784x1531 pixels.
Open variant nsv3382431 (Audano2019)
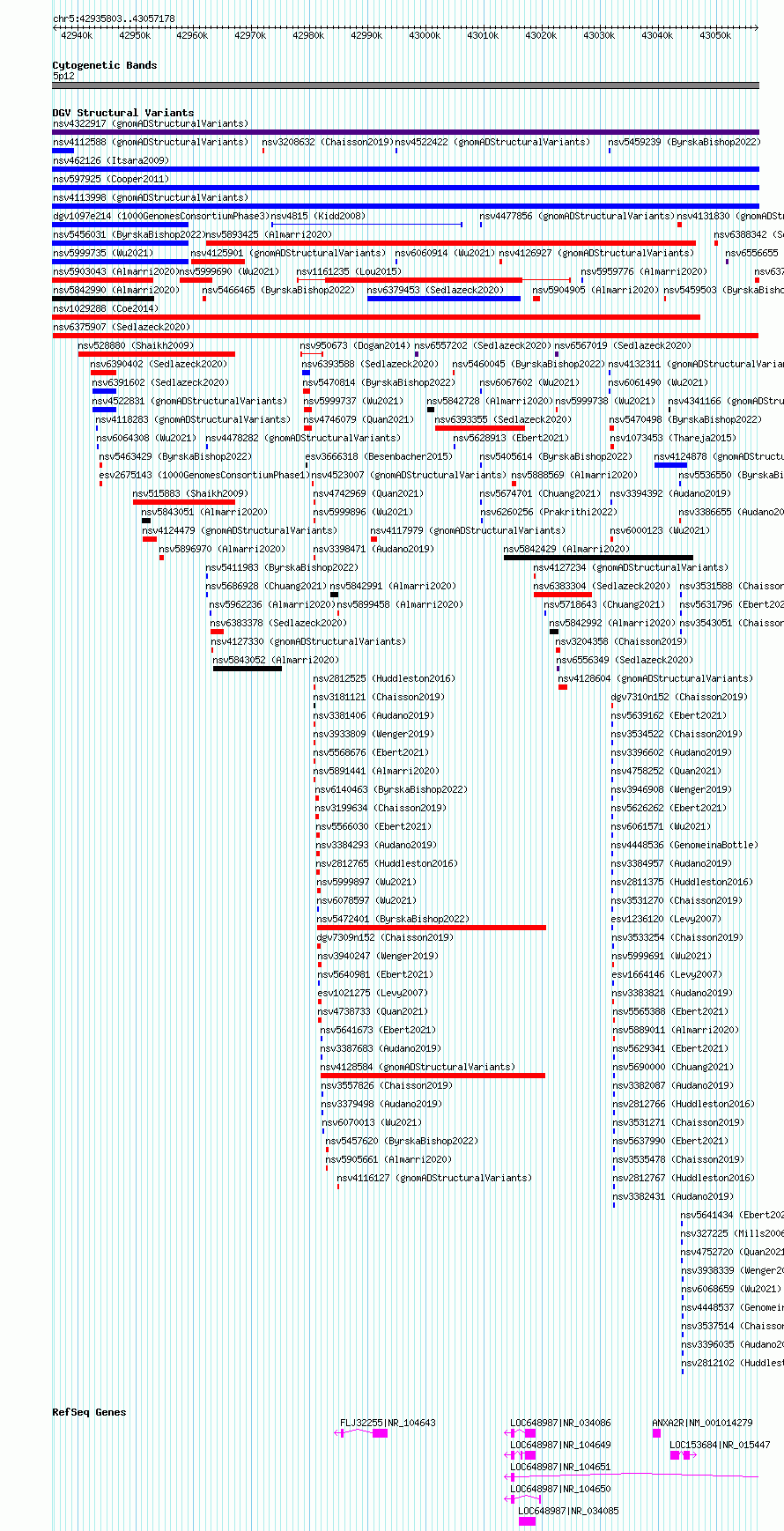pos(674,1196)
